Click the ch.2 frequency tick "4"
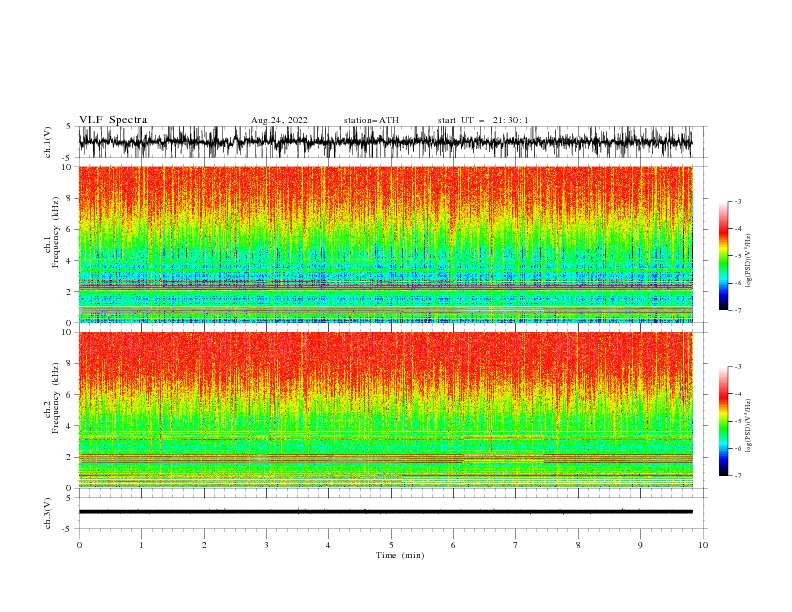The height and width of the screenshot is (612, 792). [69, 426]
